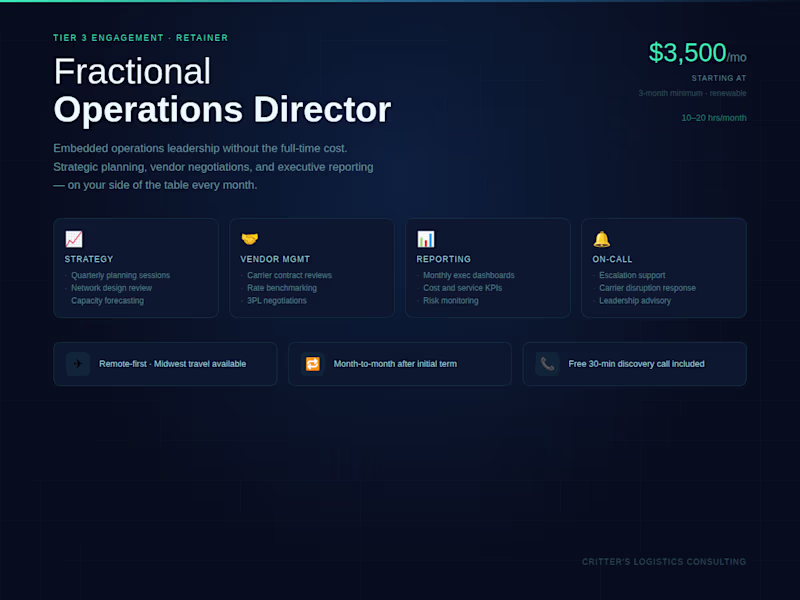Viewport: 800px width, 600px height.
Task: Click 'Rate benchmarking' item
Action: point(282,288)
